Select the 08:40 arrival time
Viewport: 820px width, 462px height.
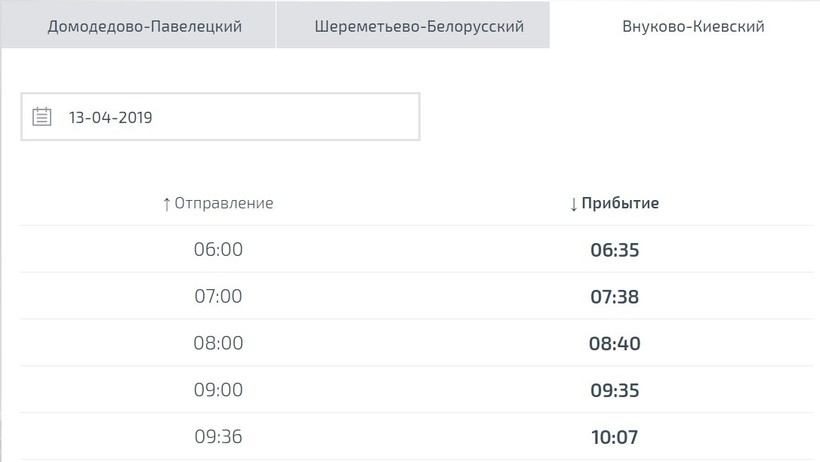(614, 344)
